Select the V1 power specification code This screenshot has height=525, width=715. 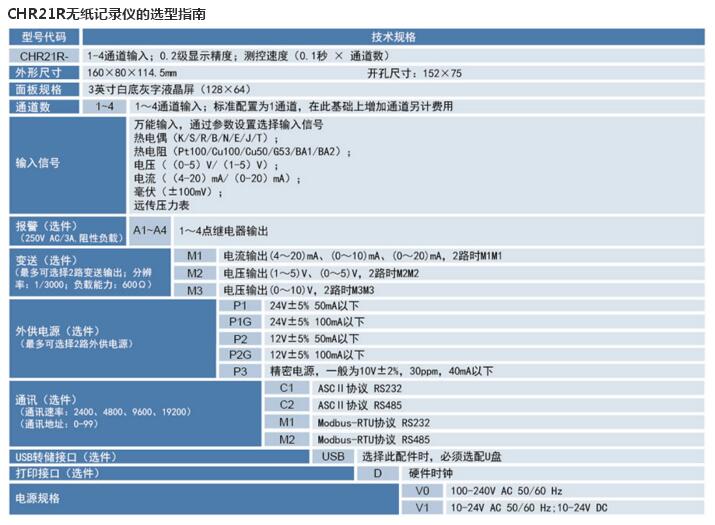[x=421, y=508]
